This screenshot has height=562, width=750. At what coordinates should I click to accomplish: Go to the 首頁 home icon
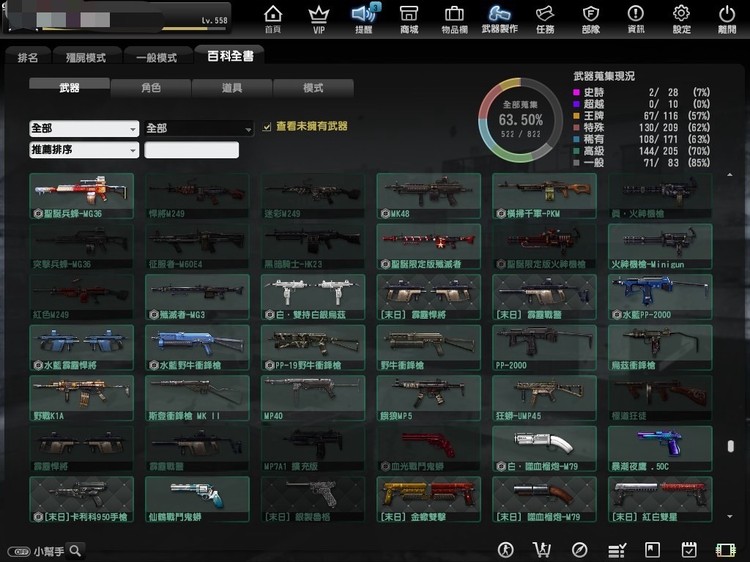click(273, 19)
